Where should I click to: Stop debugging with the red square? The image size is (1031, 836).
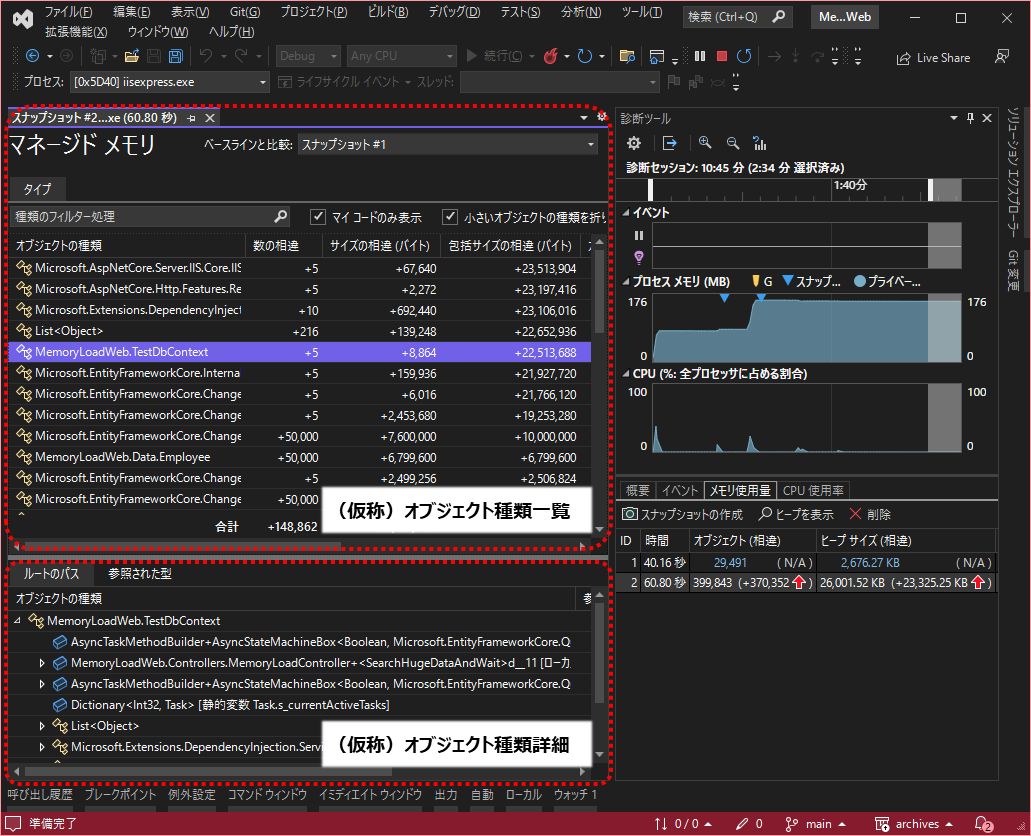pyautogui.click(x=722, y=57)
